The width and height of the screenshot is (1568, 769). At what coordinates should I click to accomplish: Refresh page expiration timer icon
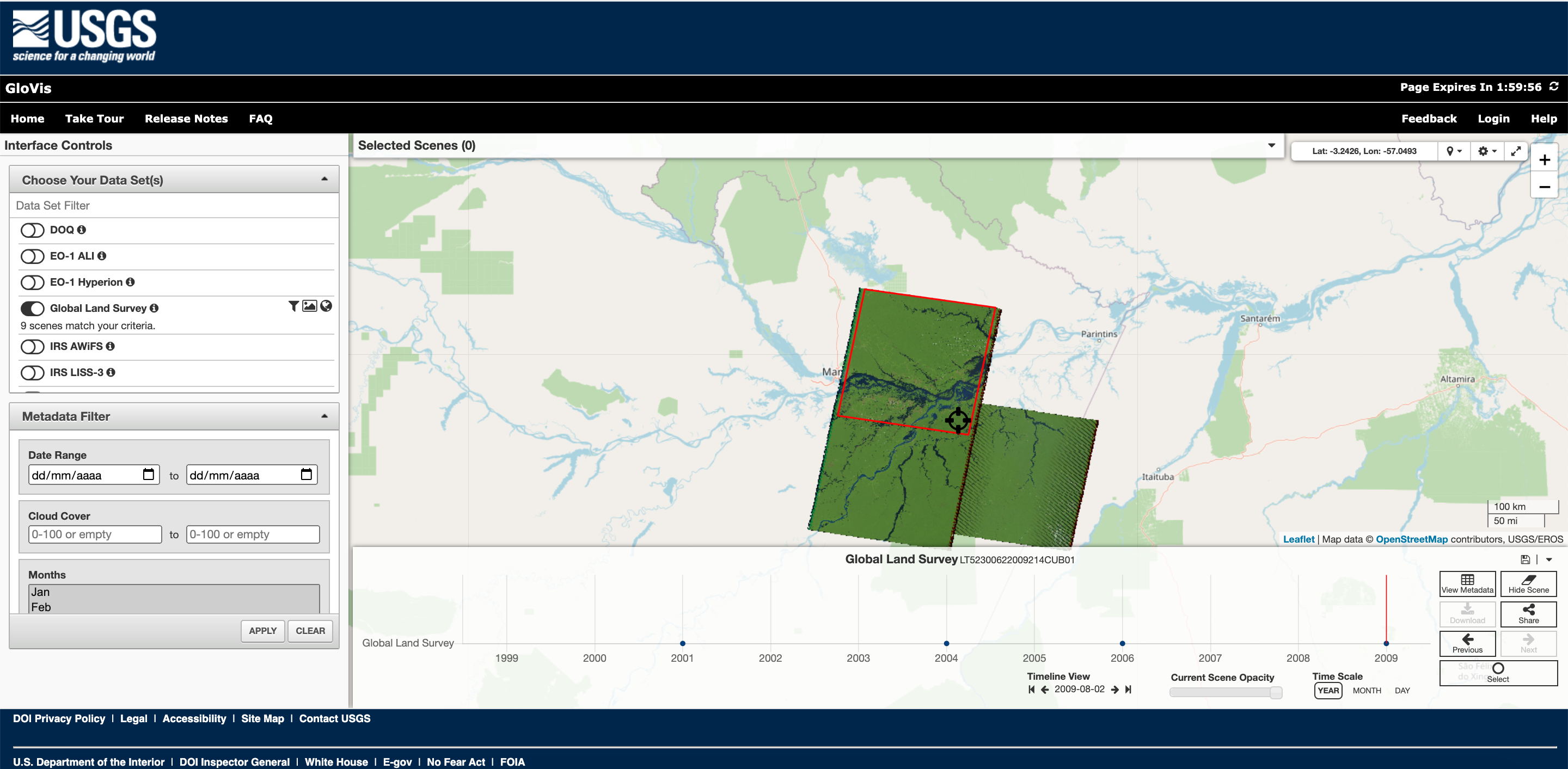1554,87
